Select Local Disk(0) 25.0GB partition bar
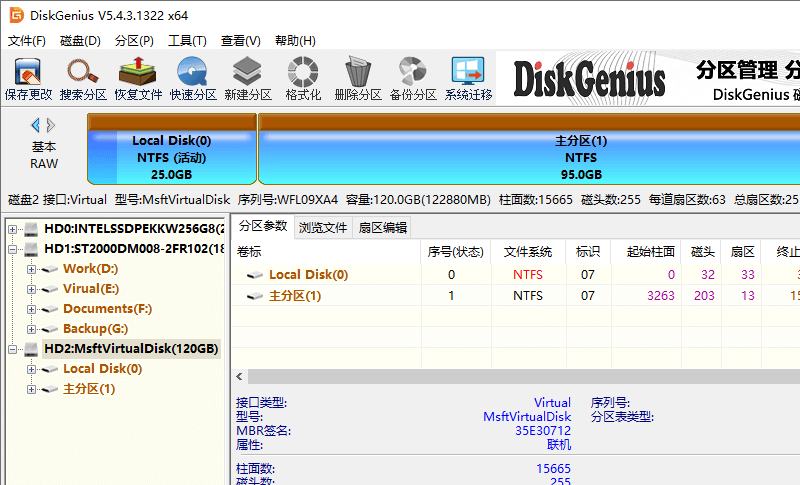The image size is (800, 485). (x=171, y=148)
